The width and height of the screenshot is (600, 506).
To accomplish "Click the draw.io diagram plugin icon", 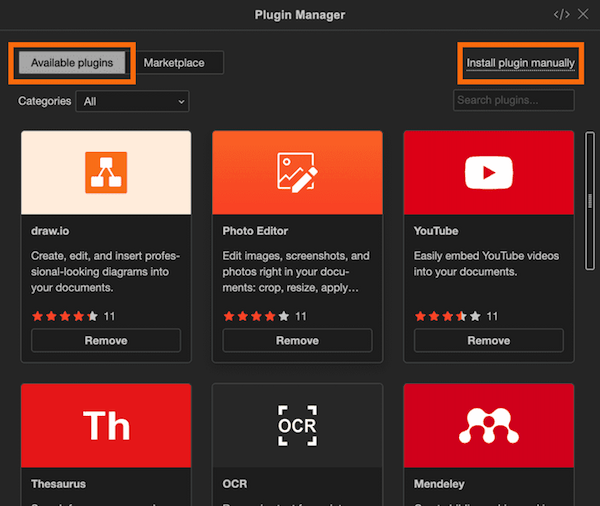I will click(106, 173).
